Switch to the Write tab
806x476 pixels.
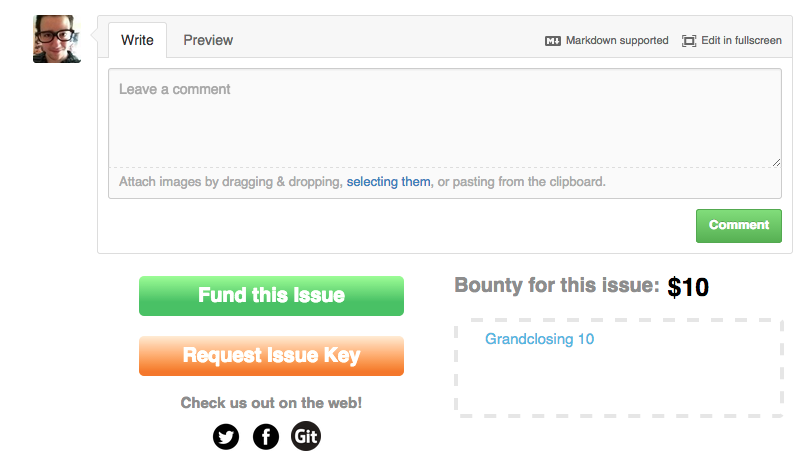(137, 40)
